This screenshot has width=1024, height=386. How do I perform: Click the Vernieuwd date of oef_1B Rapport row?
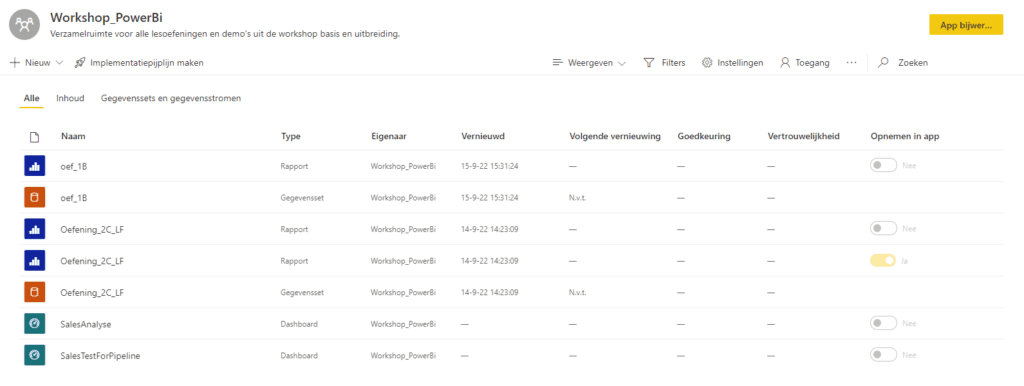[490, 166]
